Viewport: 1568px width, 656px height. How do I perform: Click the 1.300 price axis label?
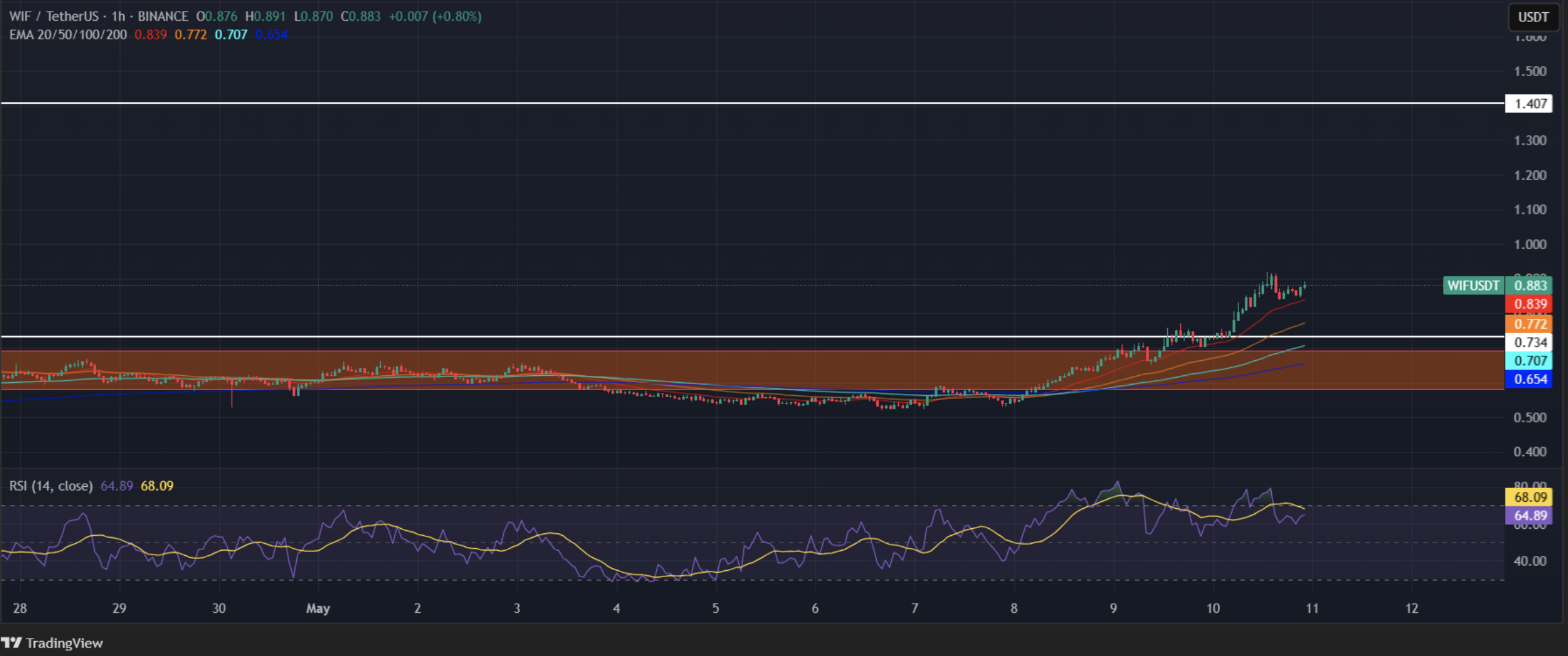click(x=1530, y=141)
